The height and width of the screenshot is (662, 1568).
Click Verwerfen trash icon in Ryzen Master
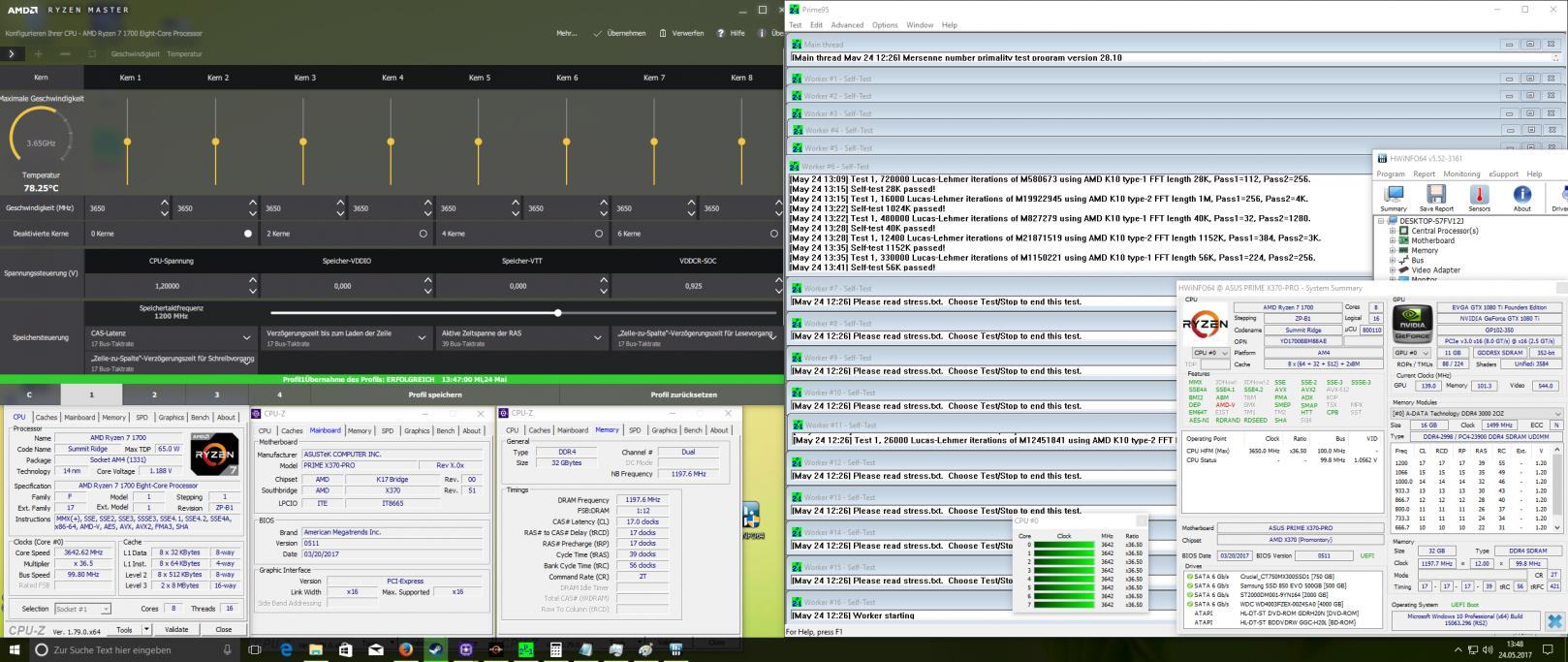[663, 33]
